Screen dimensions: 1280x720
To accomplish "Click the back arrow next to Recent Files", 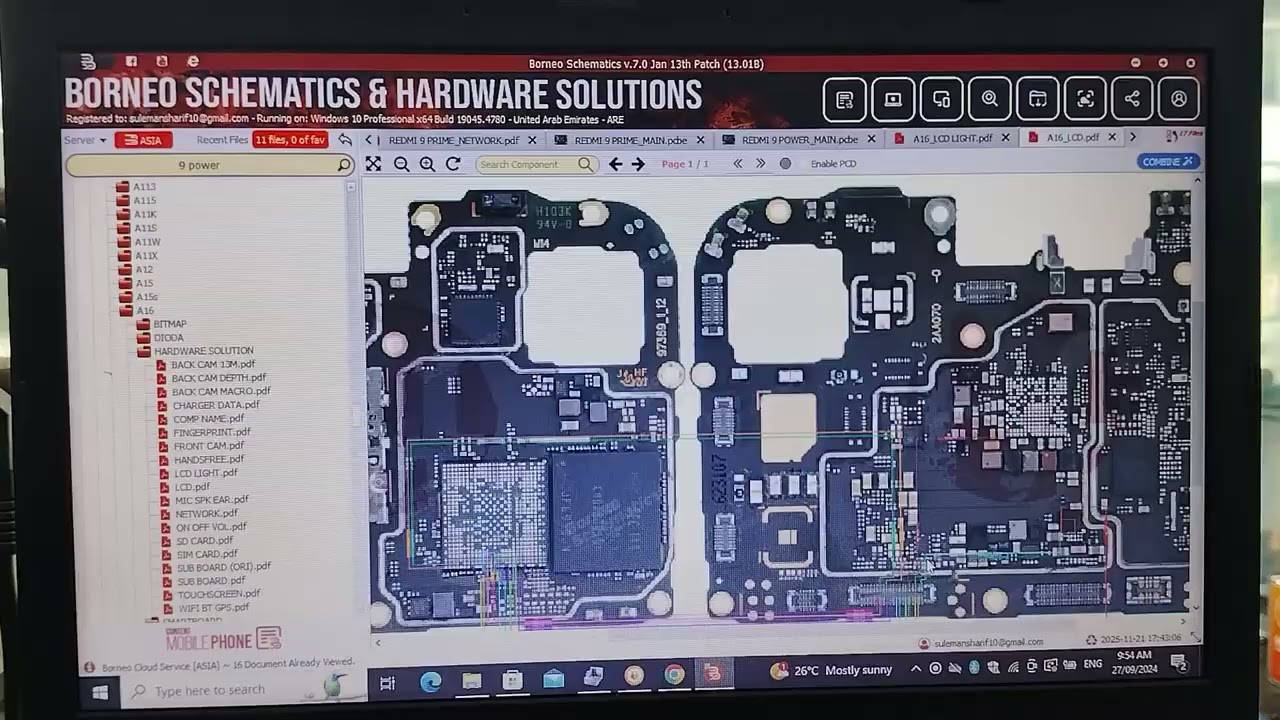I will tap(345, 140).
